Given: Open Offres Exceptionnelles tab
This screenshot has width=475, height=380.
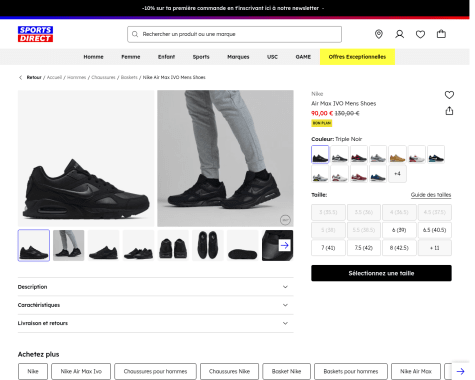Looking at the screenshot, I should pos(357,57).
